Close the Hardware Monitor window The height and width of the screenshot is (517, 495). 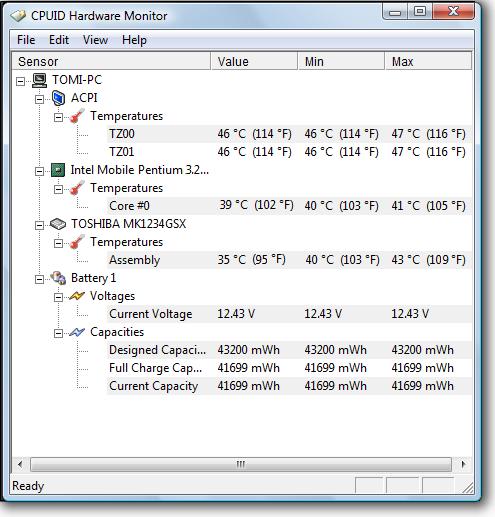(453, 12)
